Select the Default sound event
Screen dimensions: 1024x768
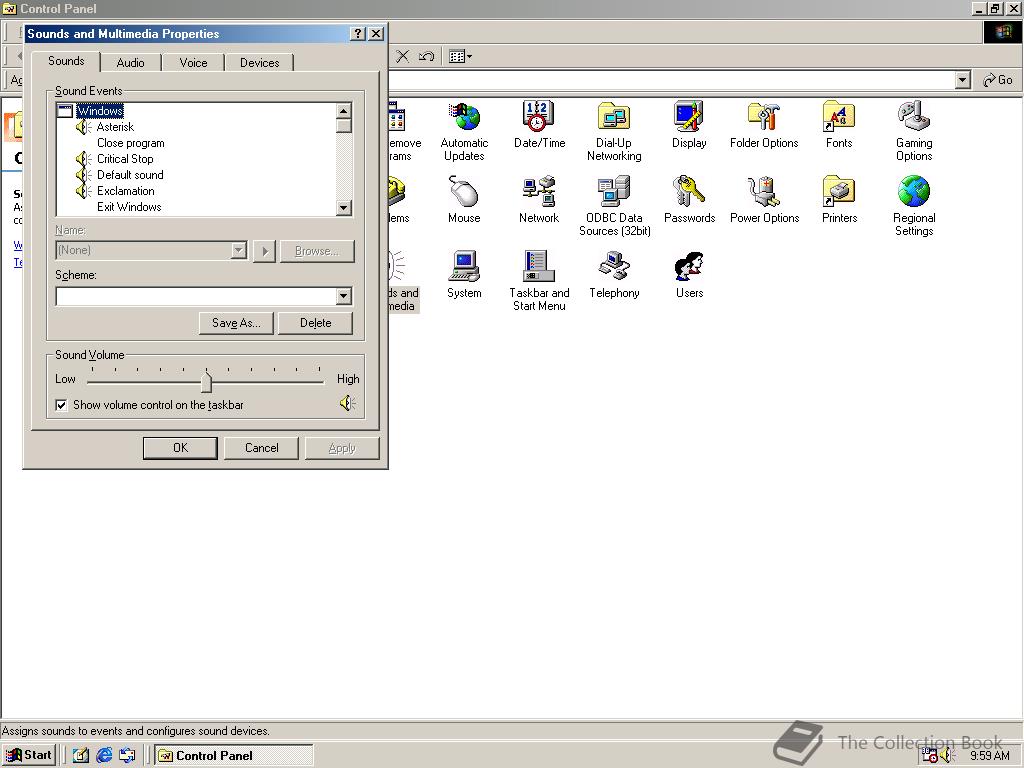pyautogui.click(x=130, y=175)
